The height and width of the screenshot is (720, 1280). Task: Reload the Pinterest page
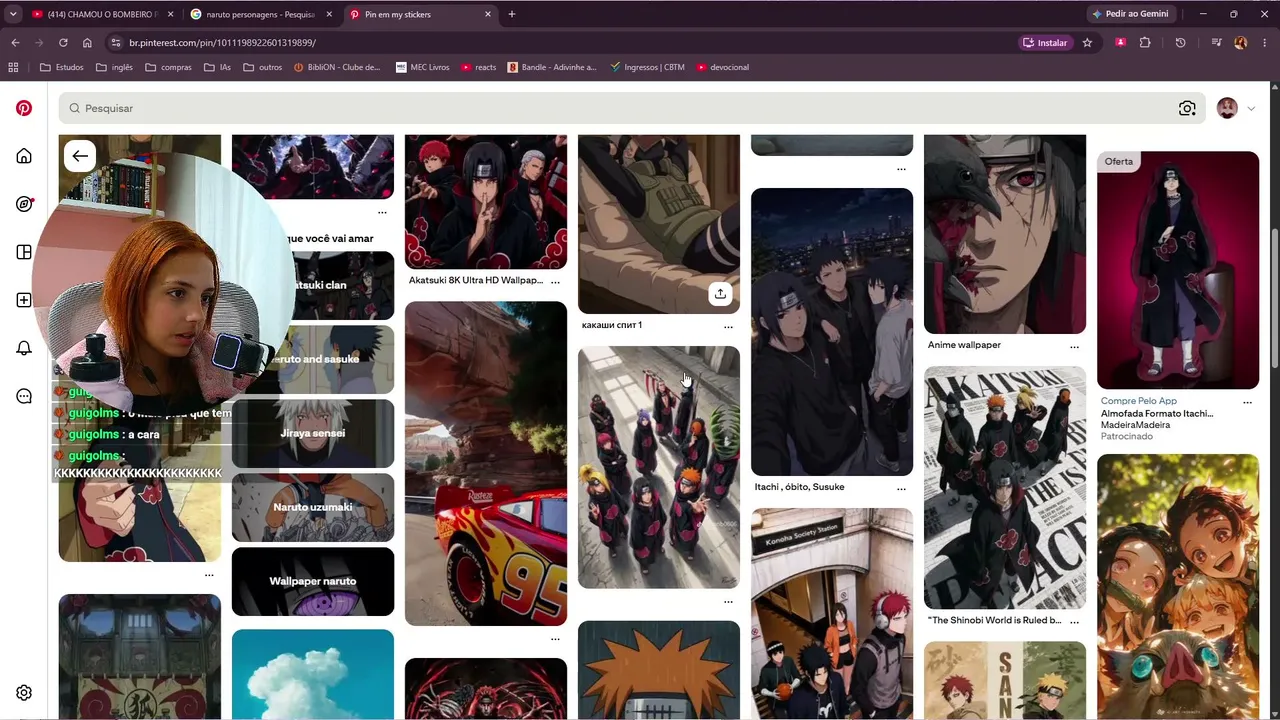pyautogui.click(x=63, y=43)
